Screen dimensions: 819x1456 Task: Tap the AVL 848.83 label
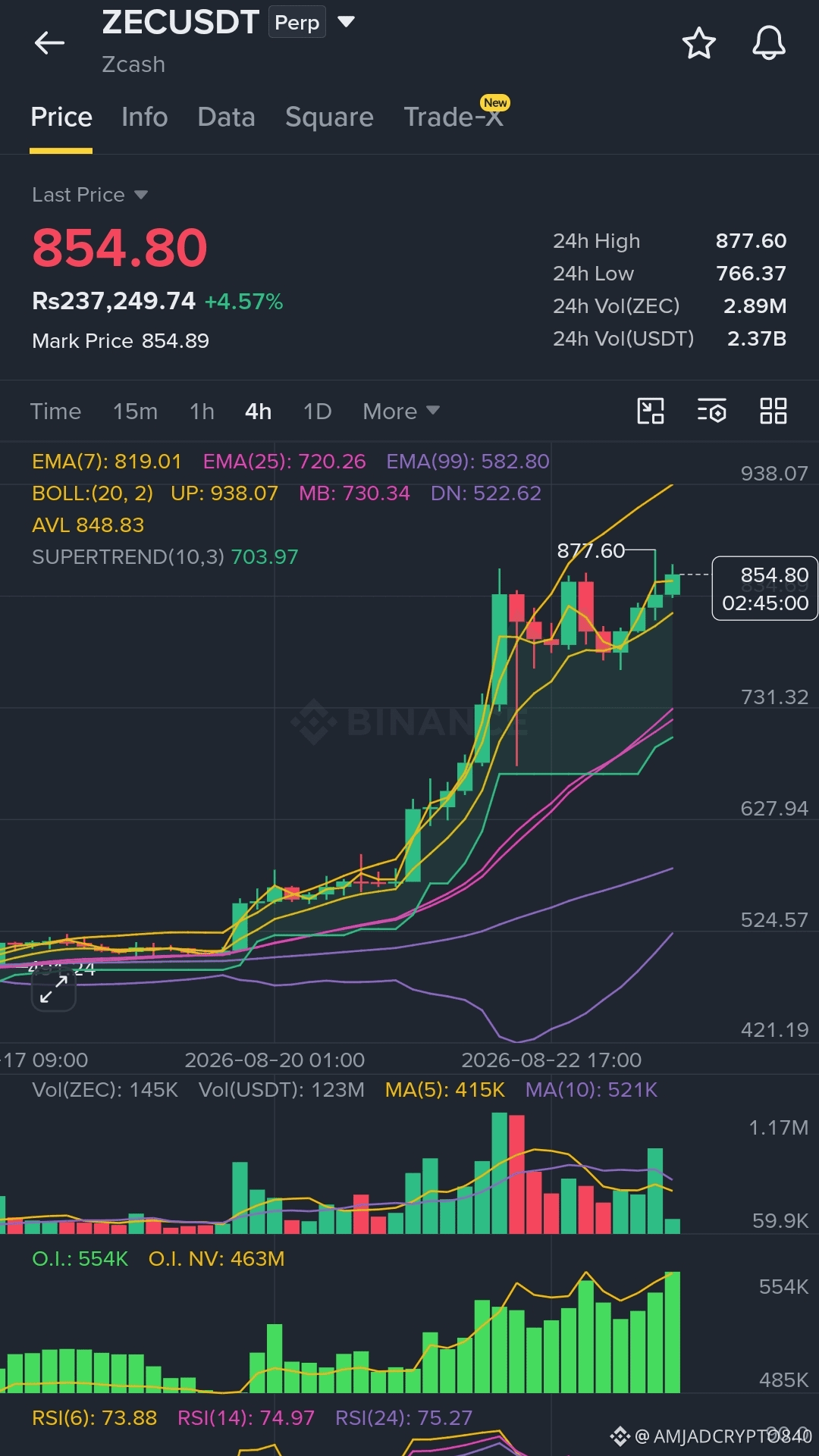click(x=88, y=524)
